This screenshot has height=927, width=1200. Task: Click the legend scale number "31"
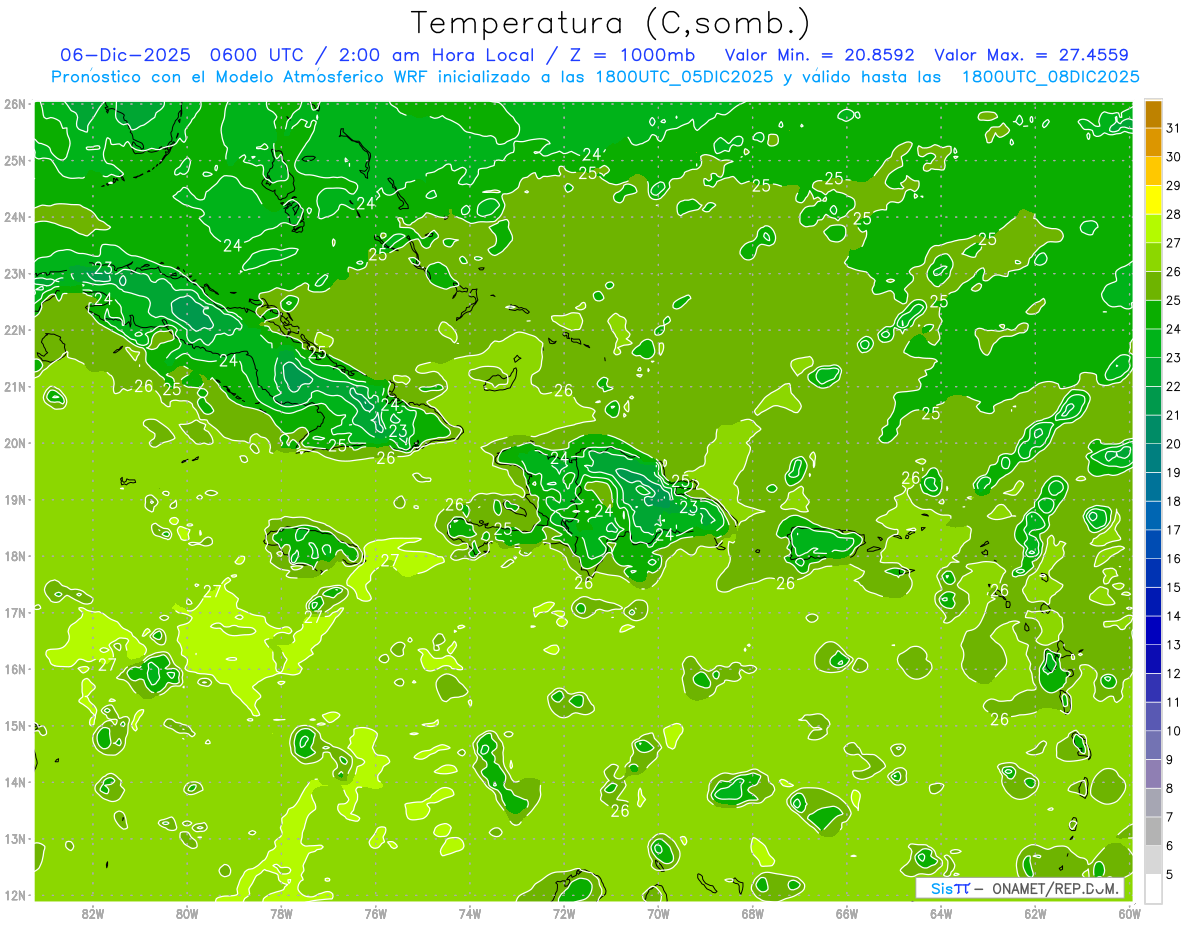[1173, 128]
